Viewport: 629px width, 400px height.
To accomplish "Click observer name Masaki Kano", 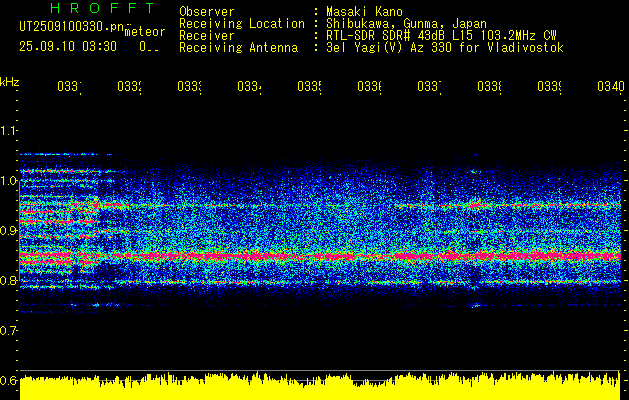I will click(x=364, y=11).
